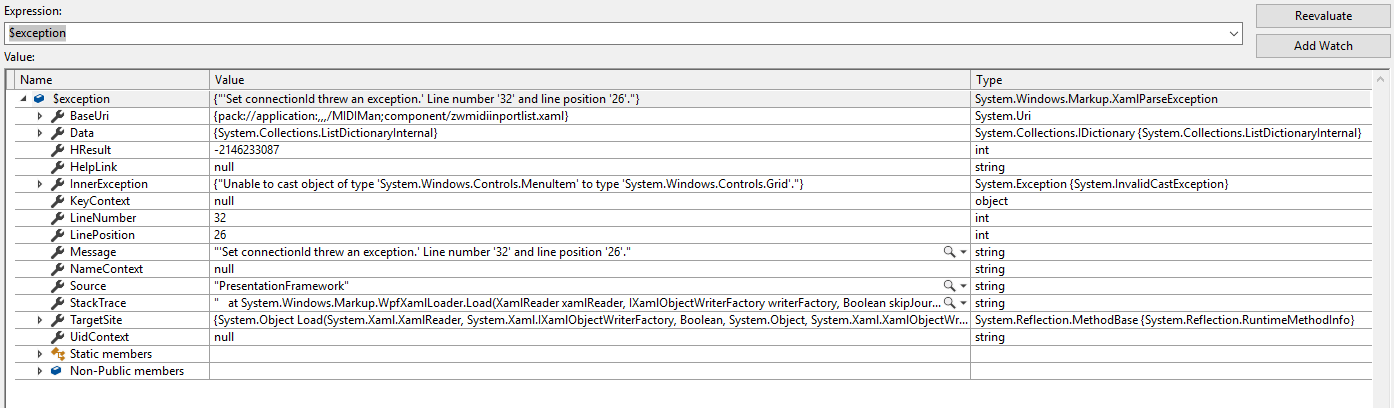Viewport: 1394px width, 408px height.
Task: Open StackTrace visualizer dropdown arrow
Action: tap(963, 303)
